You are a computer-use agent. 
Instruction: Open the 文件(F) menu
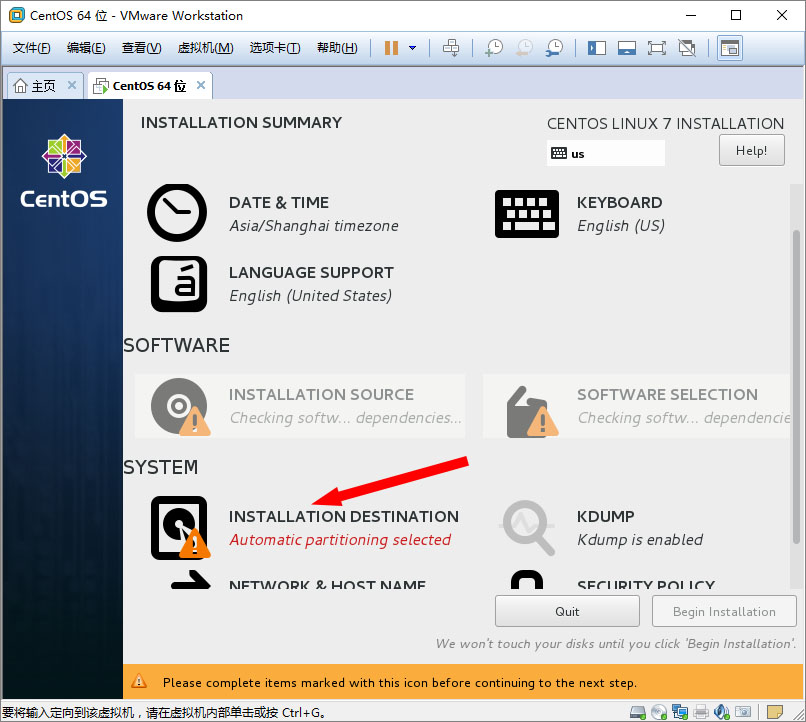tap(31, 48)
